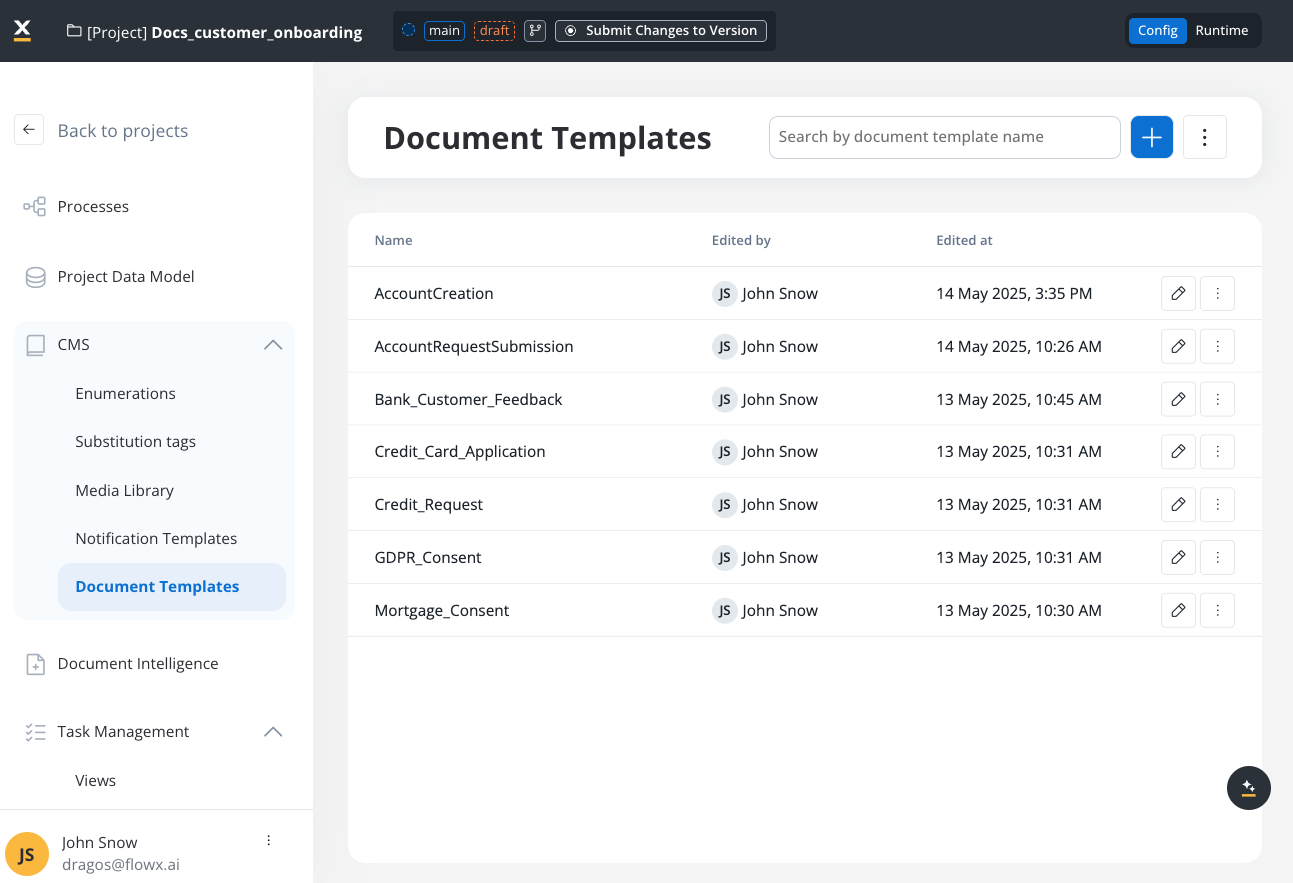Screen dimensions: 1293x883
Task: Open Substitution tags in the CMS menu
Action: click(x=136, y=442)
